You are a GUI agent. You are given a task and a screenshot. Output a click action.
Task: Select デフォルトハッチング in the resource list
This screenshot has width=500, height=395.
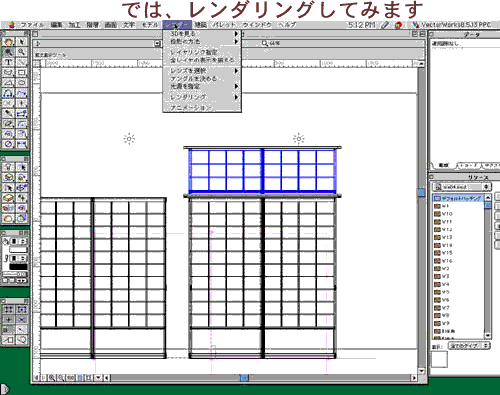click(458, 198)
